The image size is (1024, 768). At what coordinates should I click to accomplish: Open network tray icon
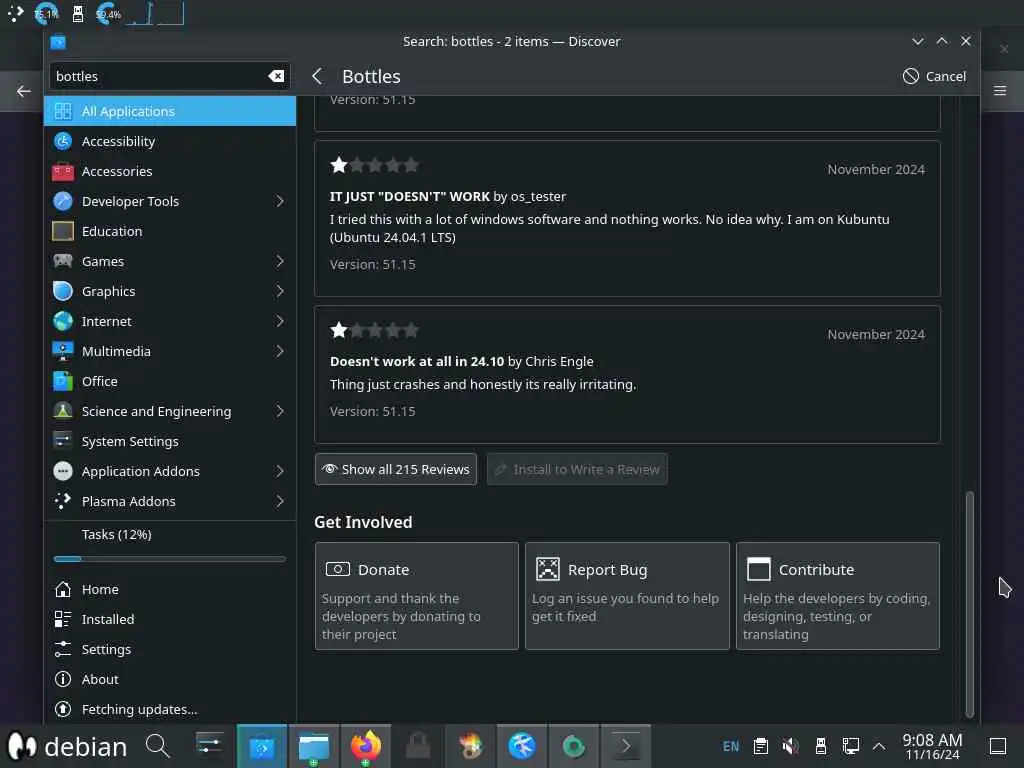851,746
